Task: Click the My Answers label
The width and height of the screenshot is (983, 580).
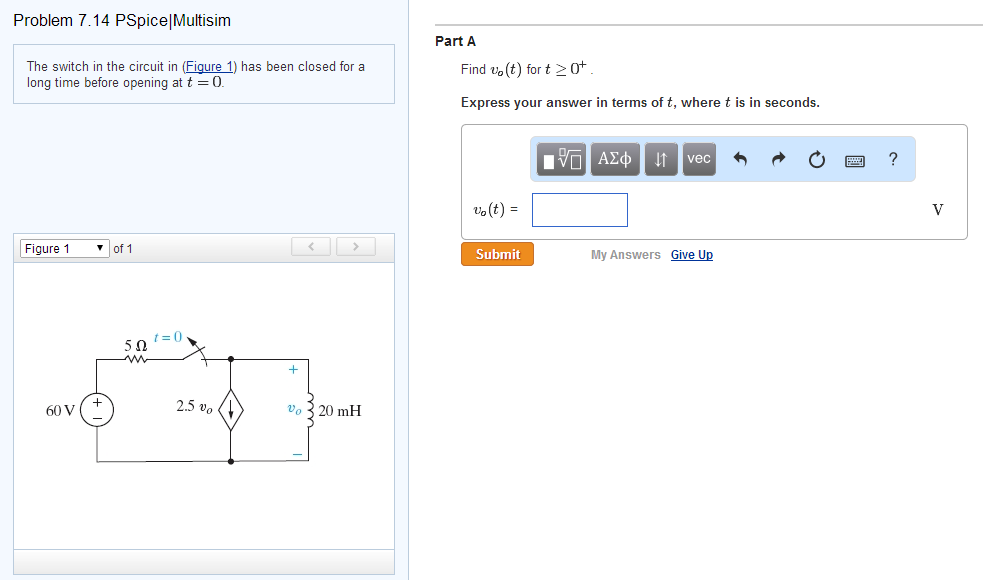Action: (x=628, y=254)
